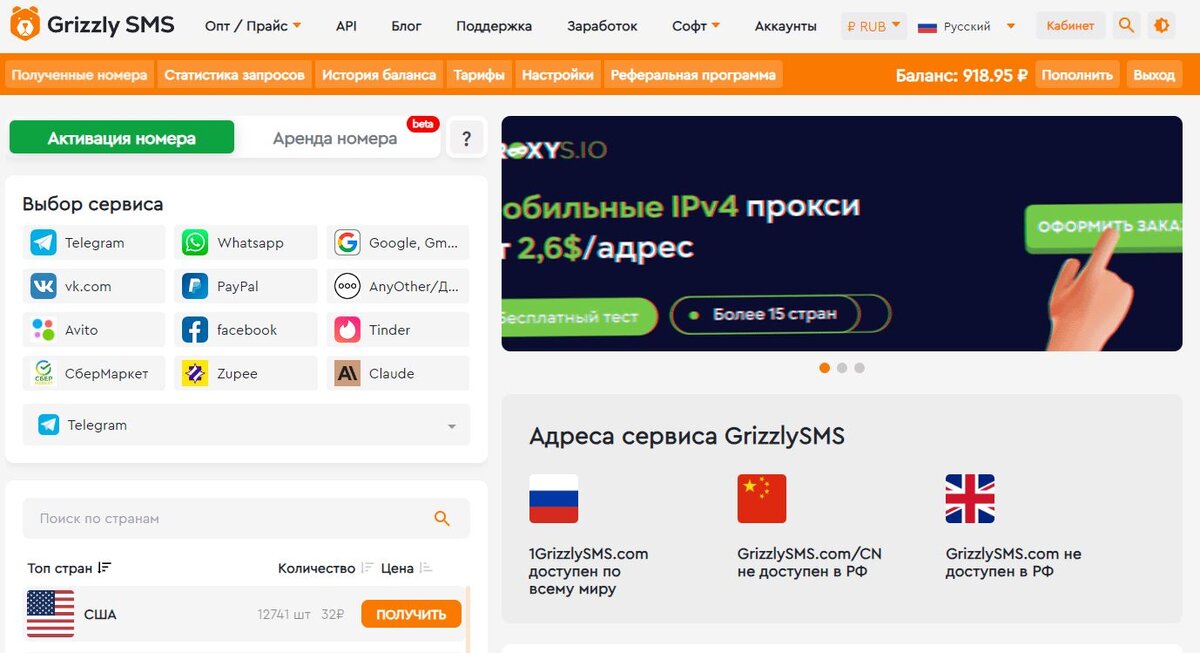Expand the Софт dropdown menu
The image size is (1200, 653).
point(696,26)
